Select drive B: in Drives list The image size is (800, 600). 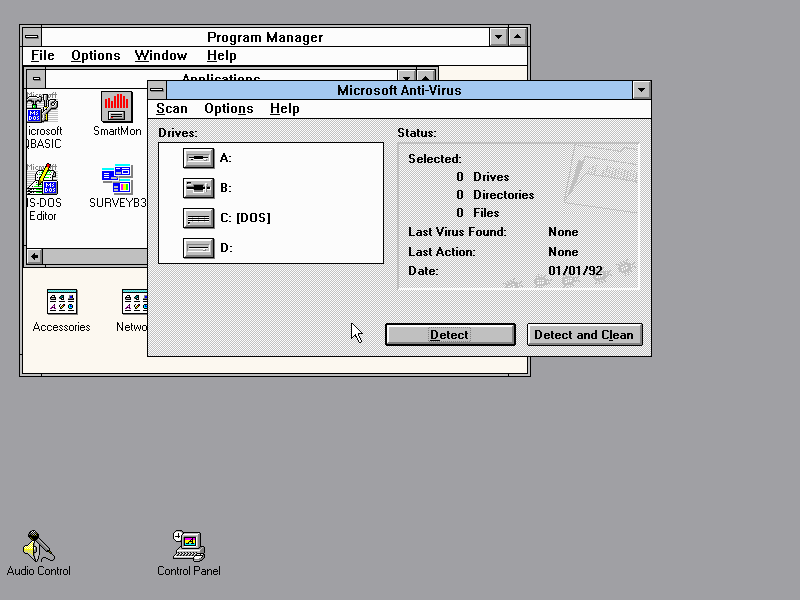pyautogui.click(x=199, y=188)
